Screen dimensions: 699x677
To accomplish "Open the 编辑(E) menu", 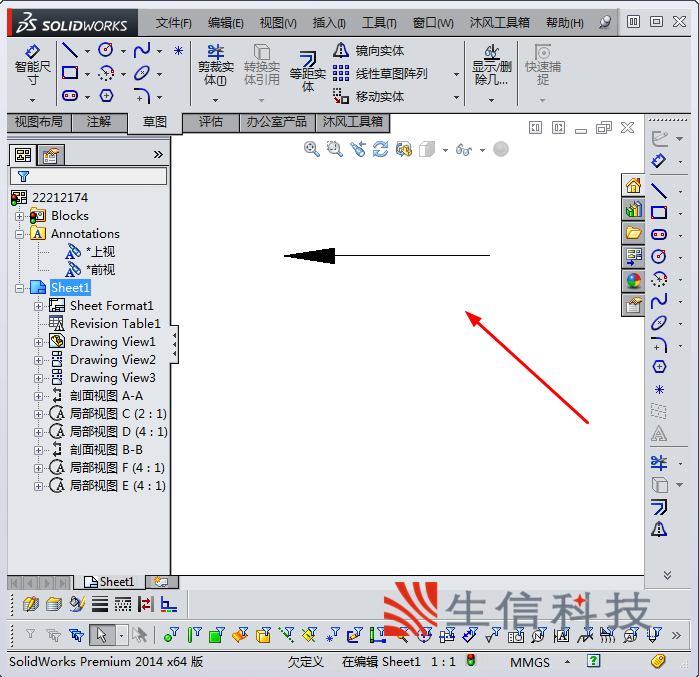I will pyautogui.click(x=226, y=22).
